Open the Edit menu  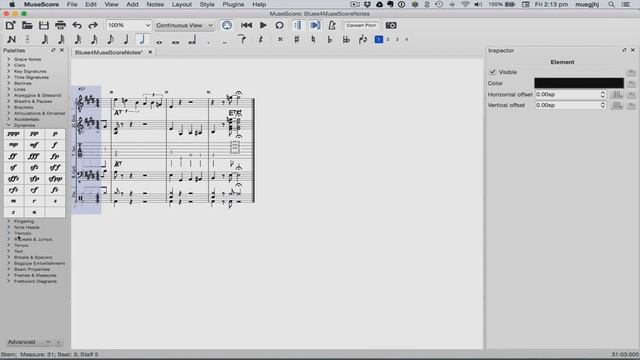[91, 4]
